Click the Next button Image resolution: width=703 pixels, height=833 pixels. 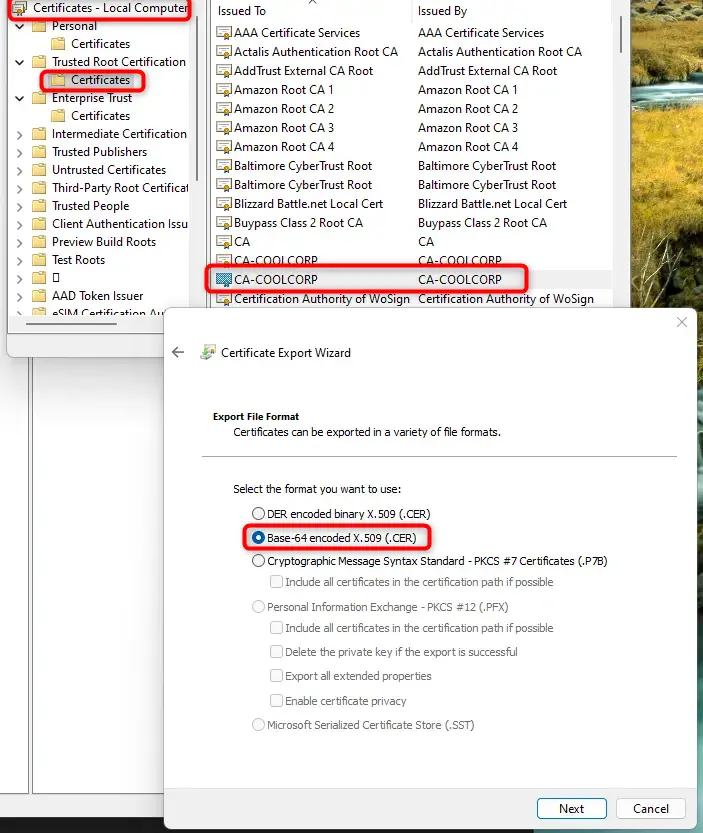pos(572,809)
